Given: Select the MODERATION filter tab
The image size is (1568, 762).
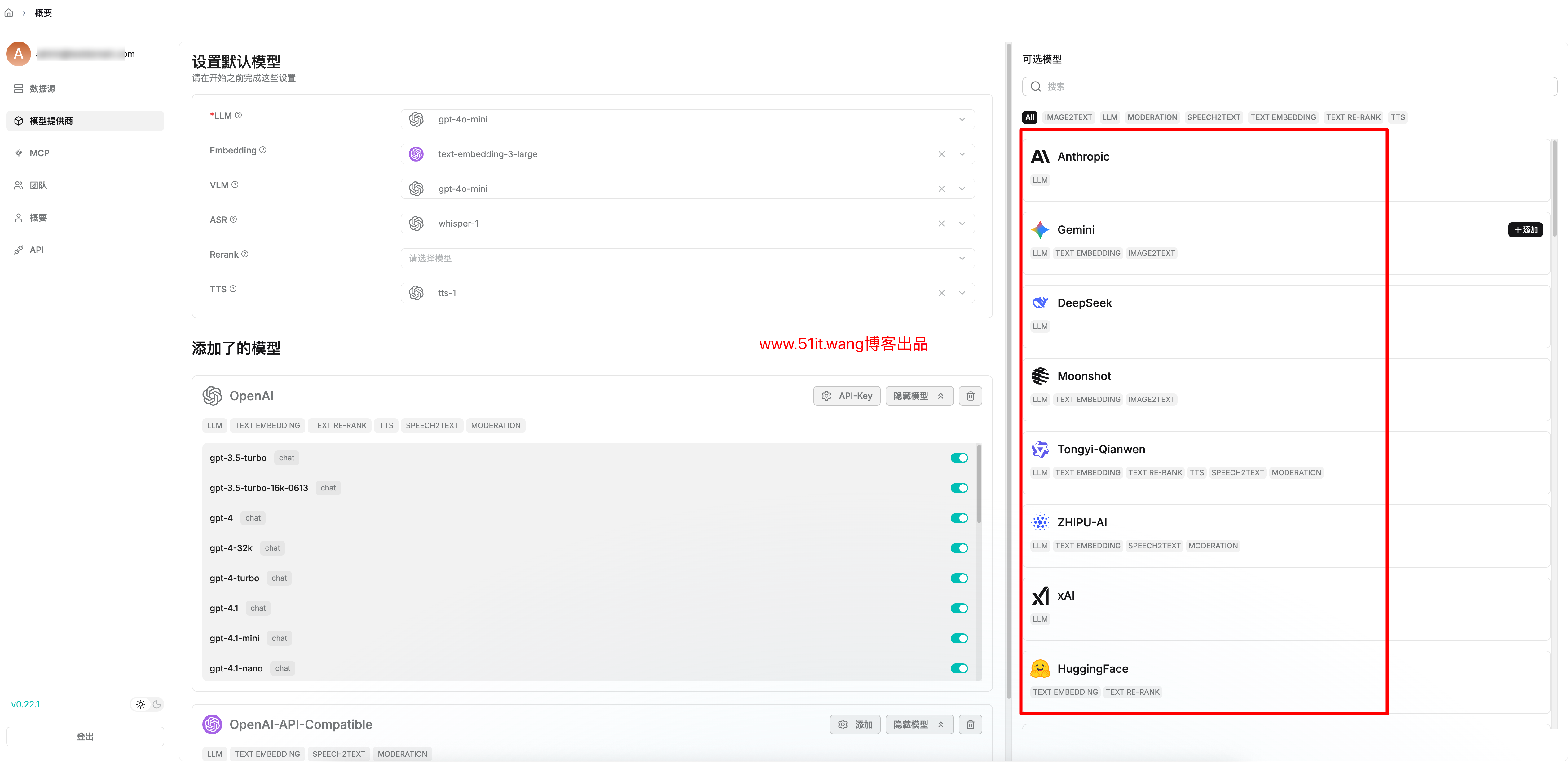Looking at the screenshot, I should point(1152,117).
